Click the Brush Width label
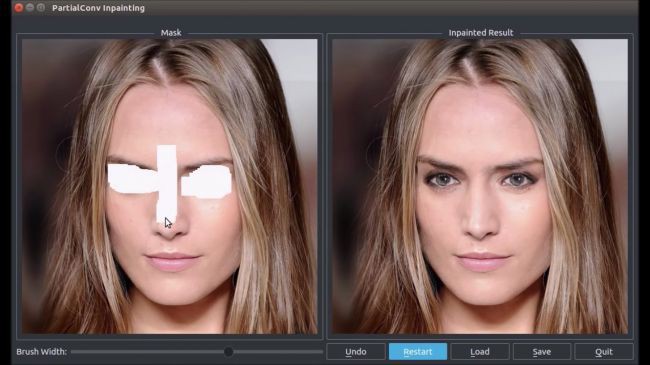The image size is (650, 365). [x=41, y=352]
